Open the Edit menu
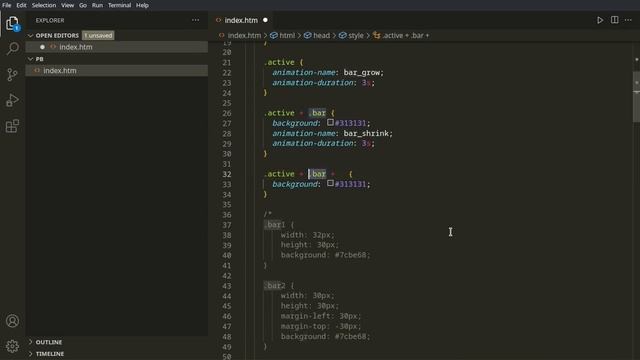 [21, 5]
